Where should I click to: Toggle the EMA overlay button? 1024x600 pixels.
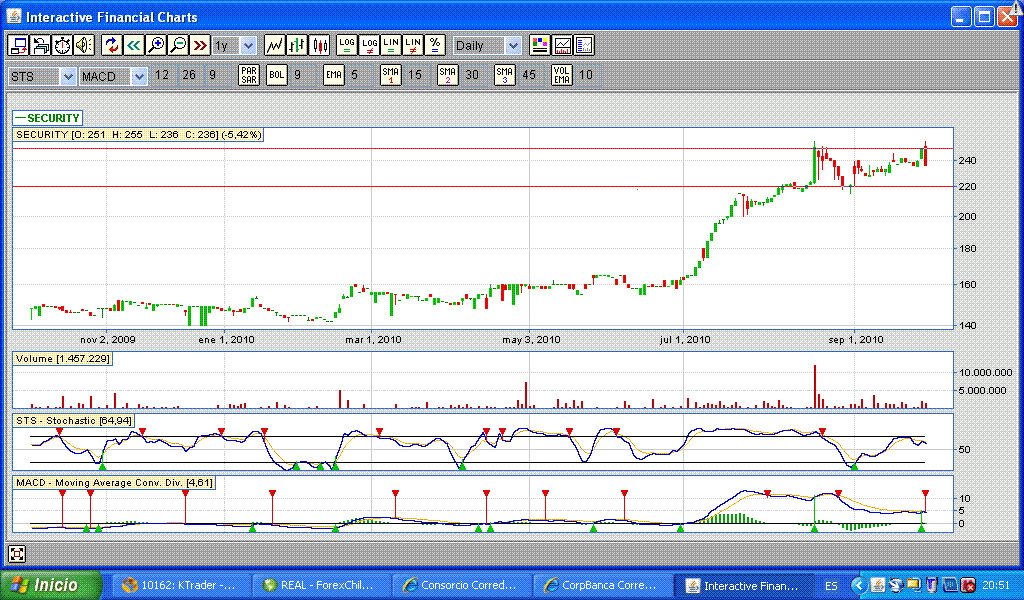334,75
